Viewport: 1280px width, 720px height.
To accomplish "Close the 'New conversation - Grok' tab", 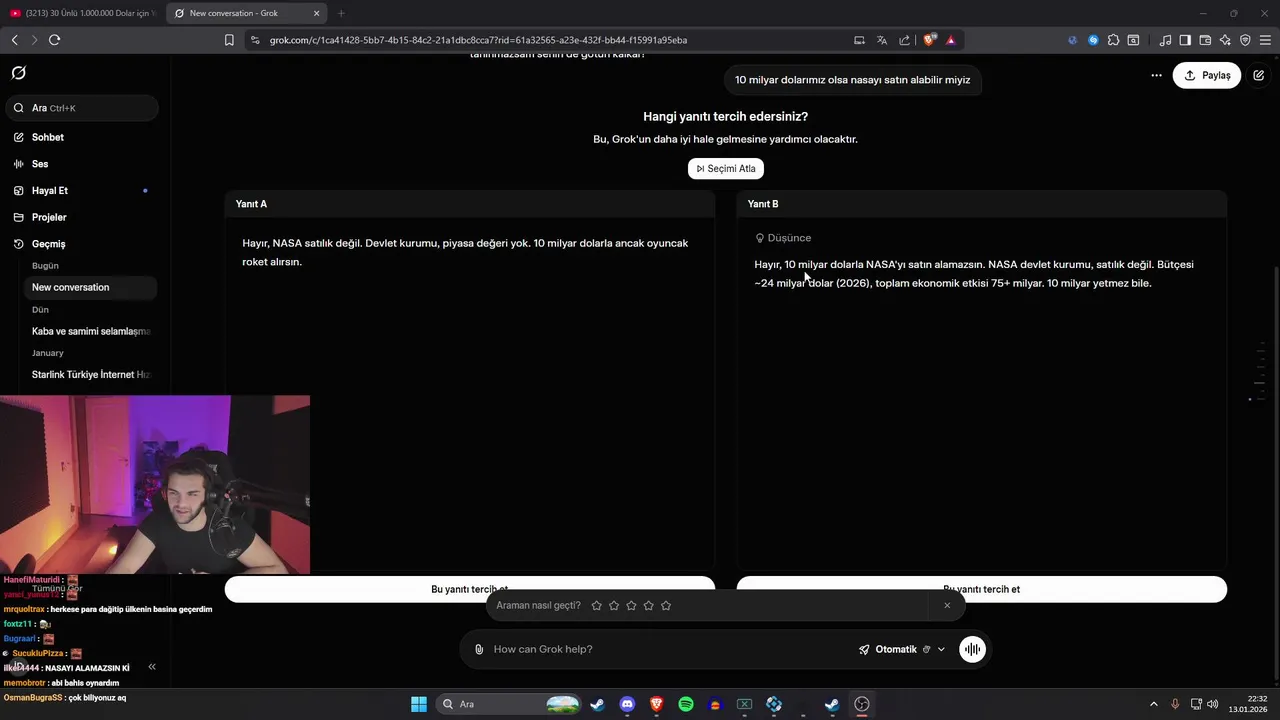I will tap(317, 13).
